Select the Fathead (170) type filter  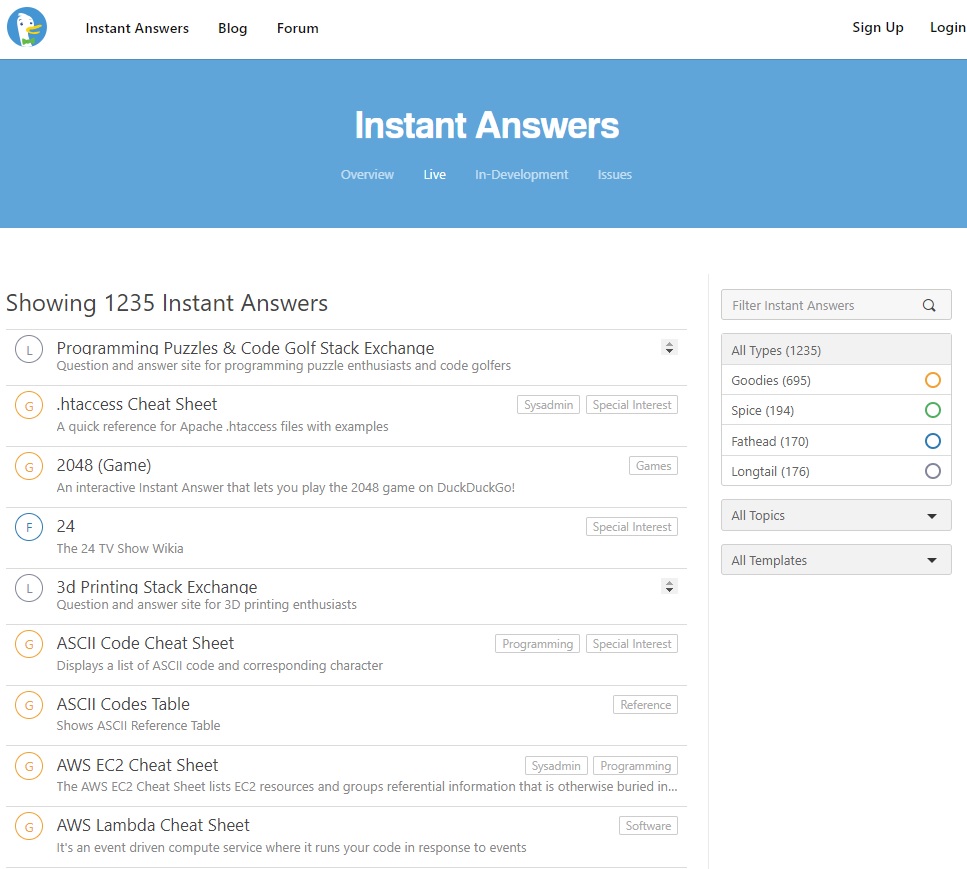835,441
